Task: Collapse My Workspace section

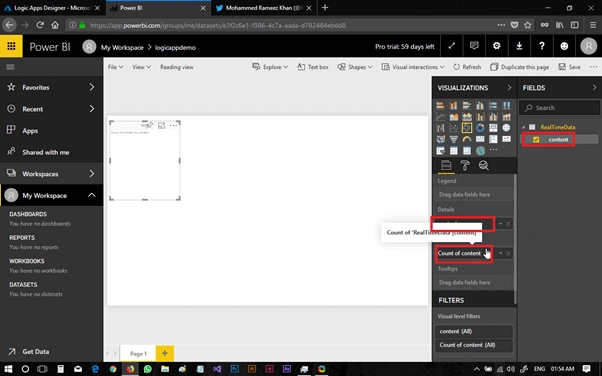Action: [x=92, y=195]
